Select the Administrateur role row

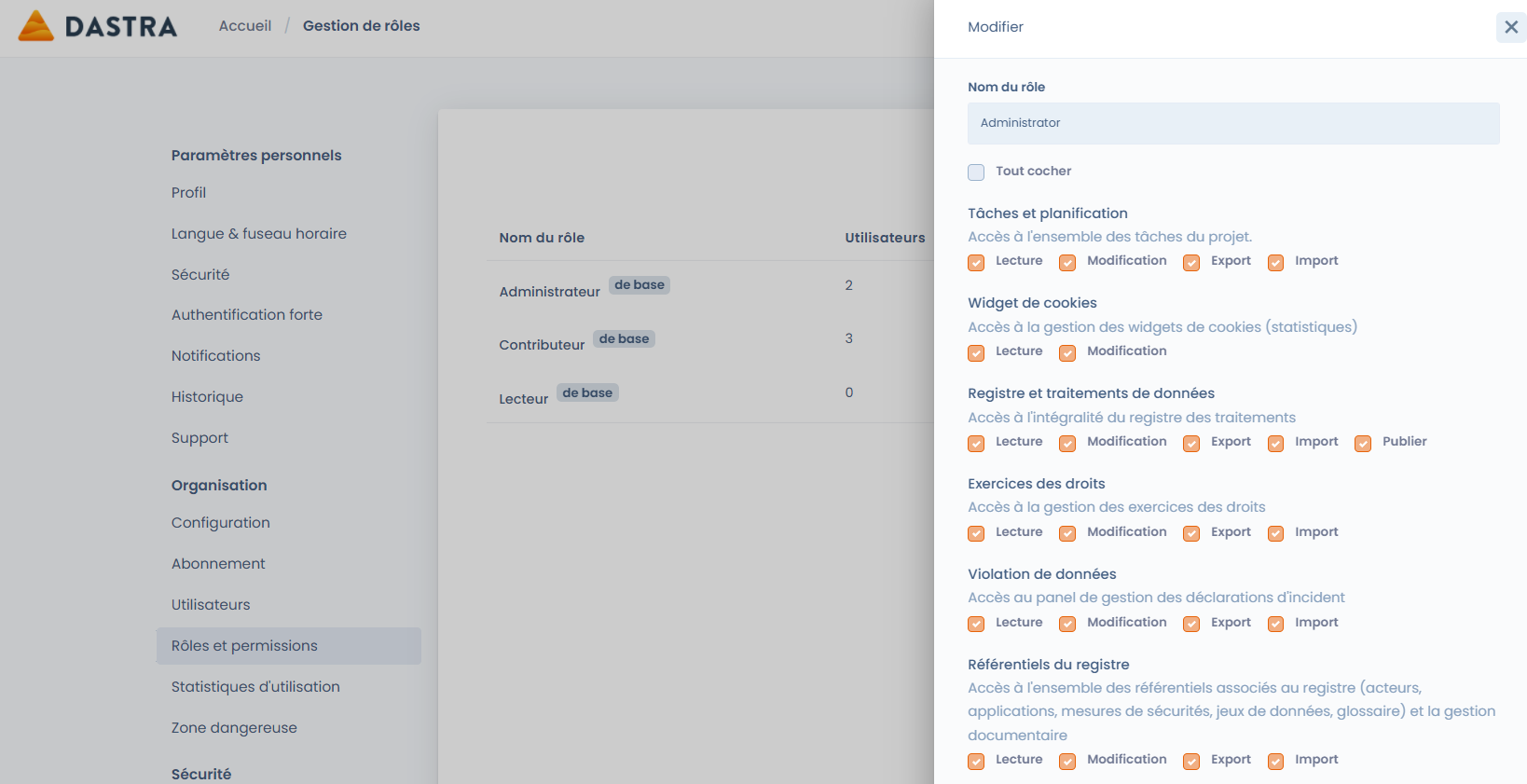click(549, 292)
